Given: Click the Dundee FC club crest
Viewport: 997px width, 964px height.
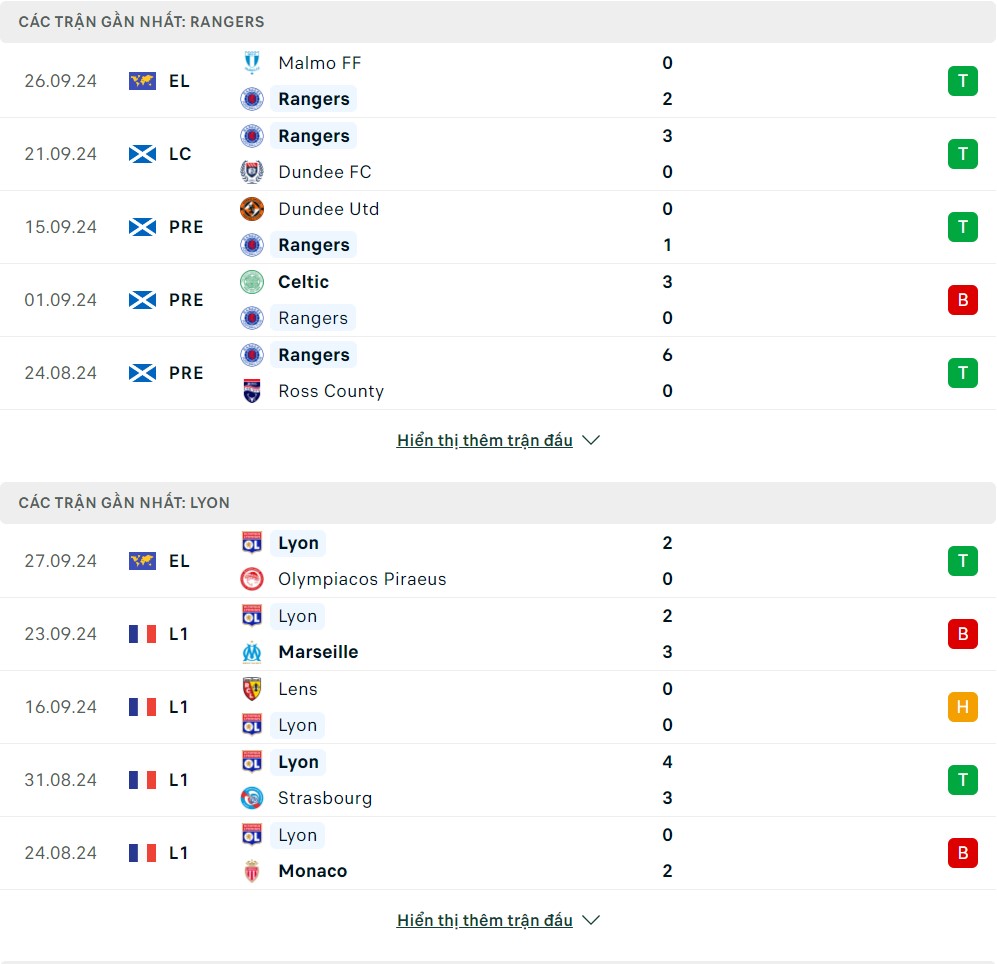Looking at the screenshot, I should tap(252, 172).
